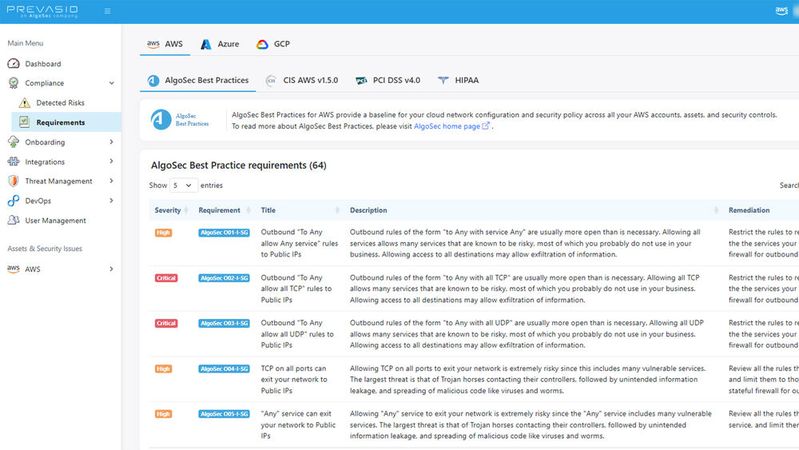
Task: Click the Azure logo icon
Action: pyautogui.click(x=206, y=44)
